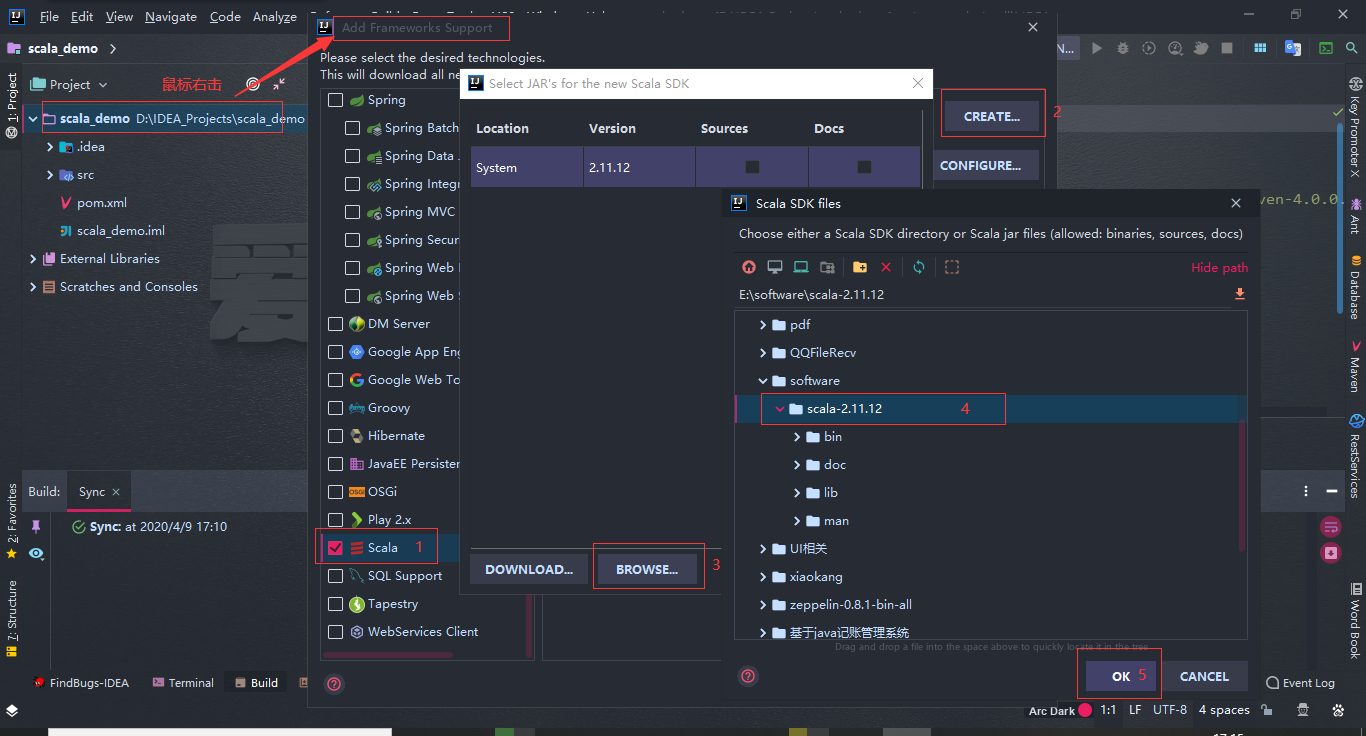
Task: Click the Debug bug icon in toolbar
Action: [x=1123, y=48]
